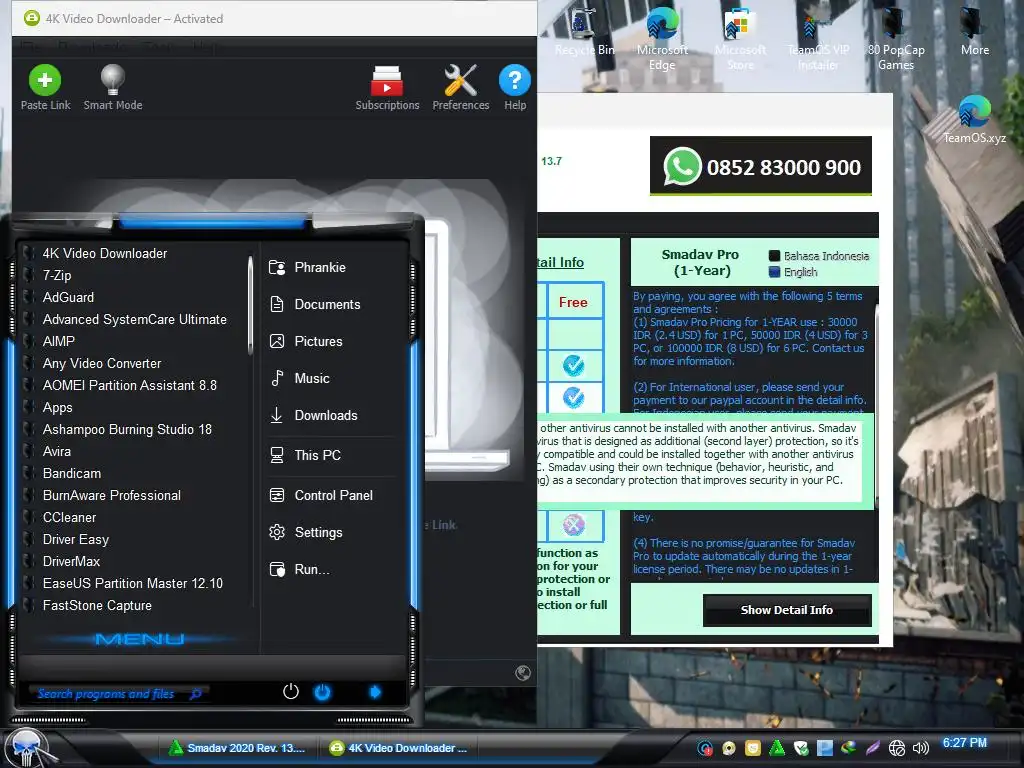Click the skull Start button
Image resolution: width=1024 pixels, height=768 pixels.
click(27, 747)
